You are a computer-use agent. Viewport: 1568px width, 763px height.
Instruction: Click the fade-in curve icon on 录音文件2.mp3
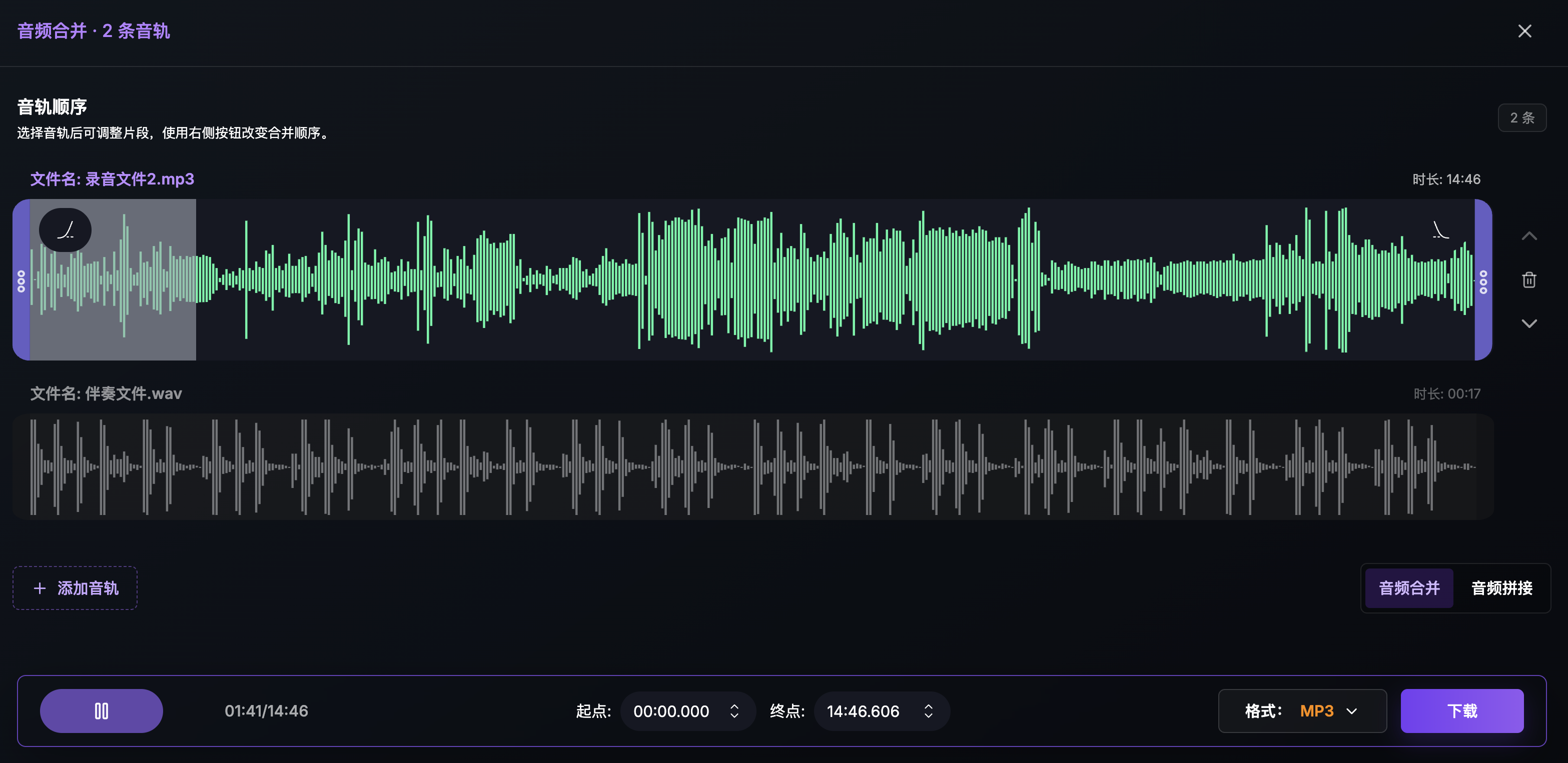click(65, 230)
